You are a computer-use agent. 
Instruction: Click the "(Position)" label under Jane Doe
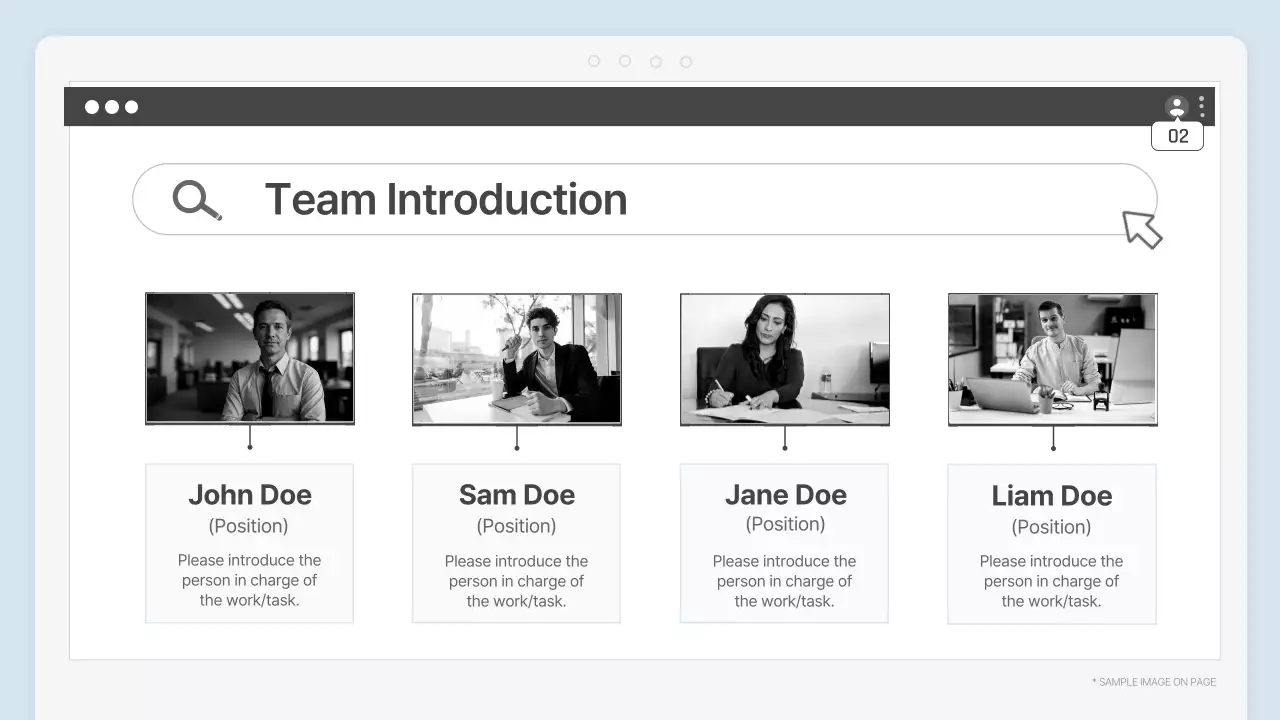(785, 524)
